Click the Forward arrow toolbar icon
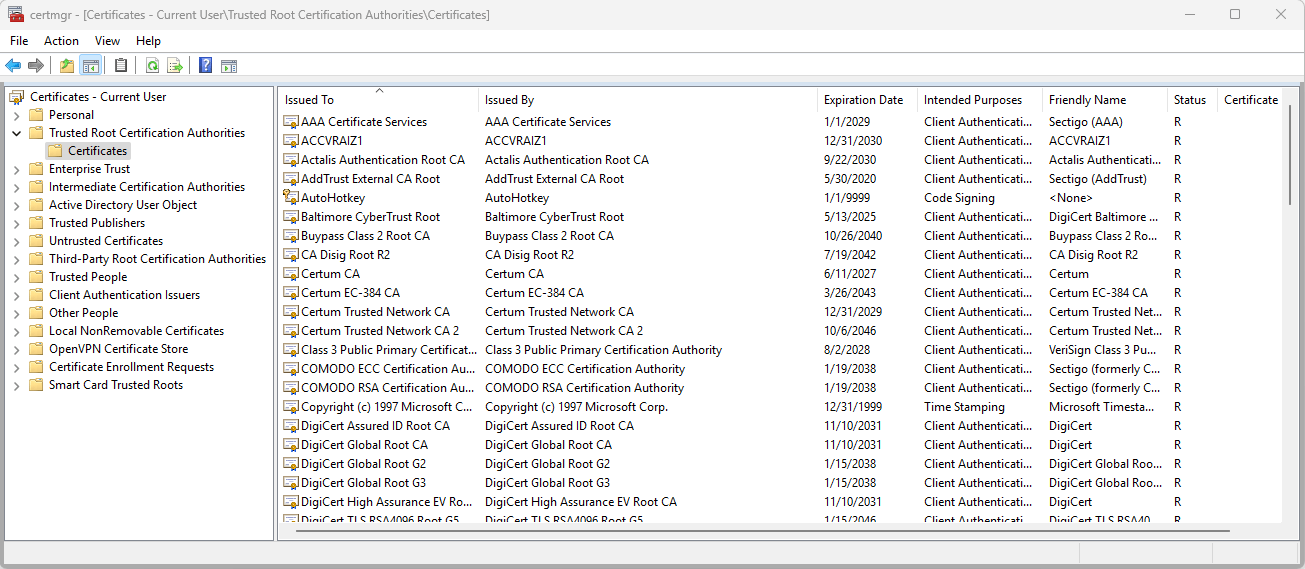Screen dimensions: 1305x569 tap(36, 66)
